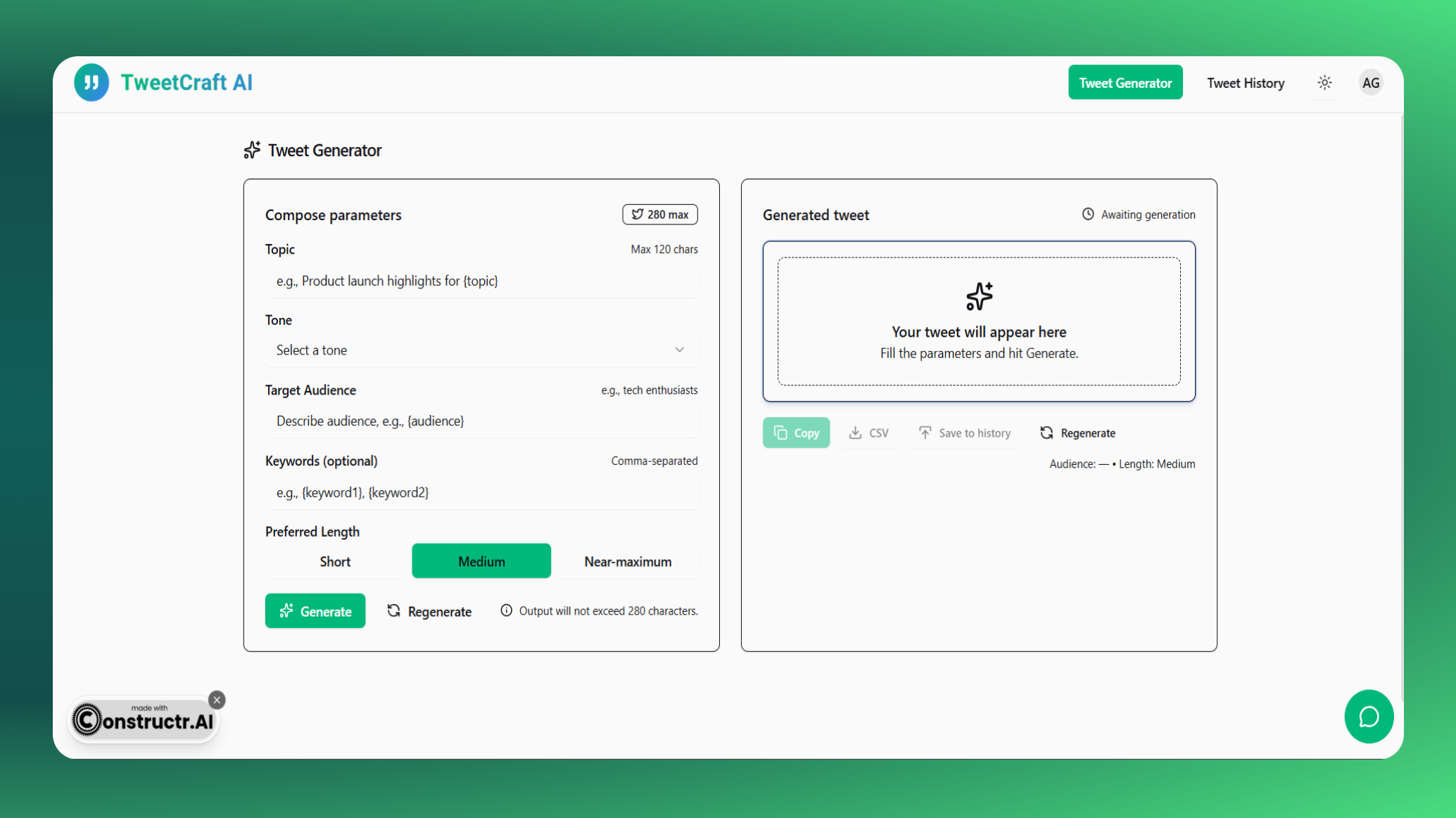Focus the Topic input field
1456x818 pixels.
[x=481, y=281]
